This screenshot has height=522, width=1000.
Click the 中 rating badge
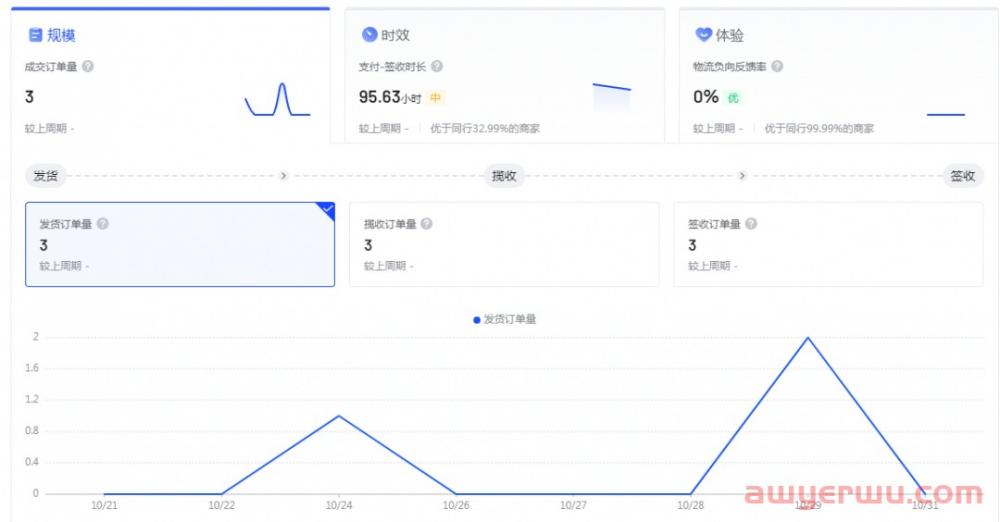pos(436,98)
